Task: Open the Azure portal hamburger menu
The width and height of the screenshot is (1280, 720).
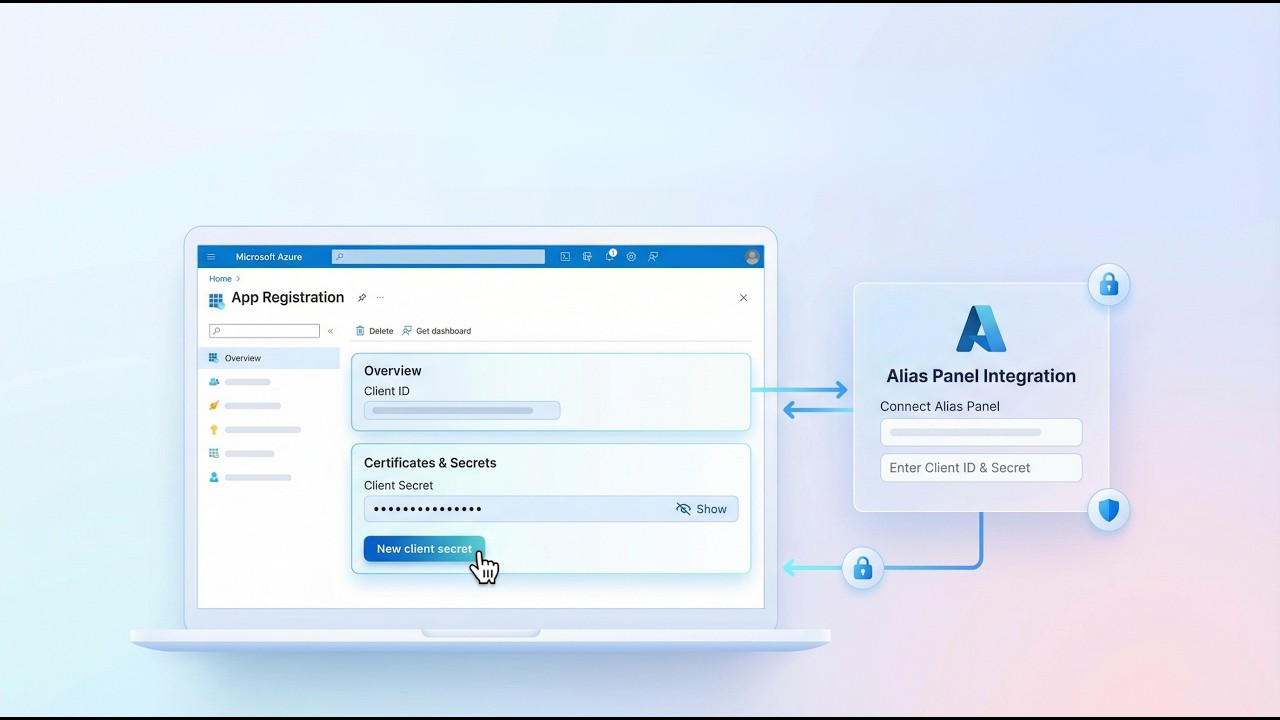Action: [211, 257]
